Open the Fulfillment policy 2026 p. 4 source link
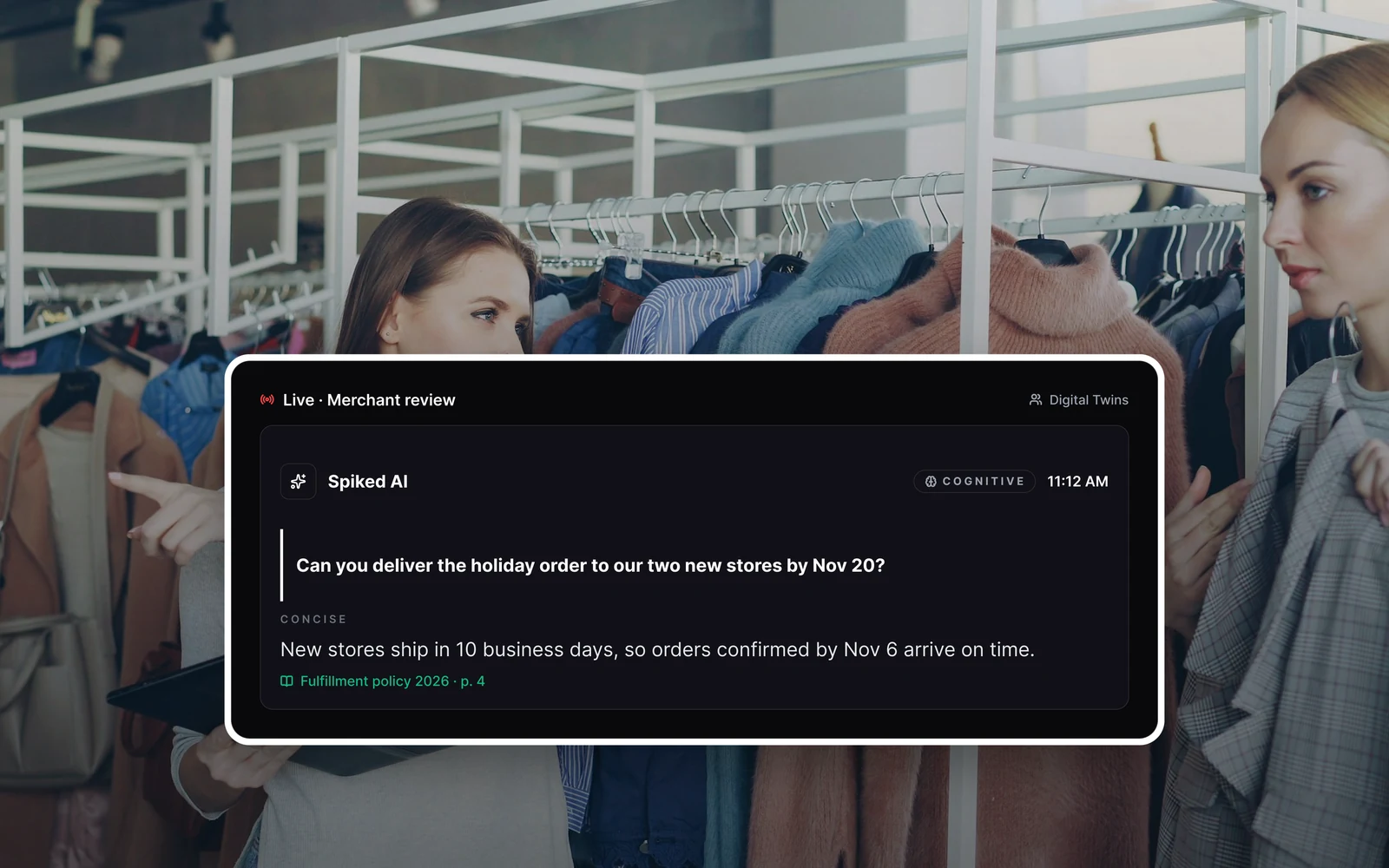The image size is (1389, 868). click(383, 681)
